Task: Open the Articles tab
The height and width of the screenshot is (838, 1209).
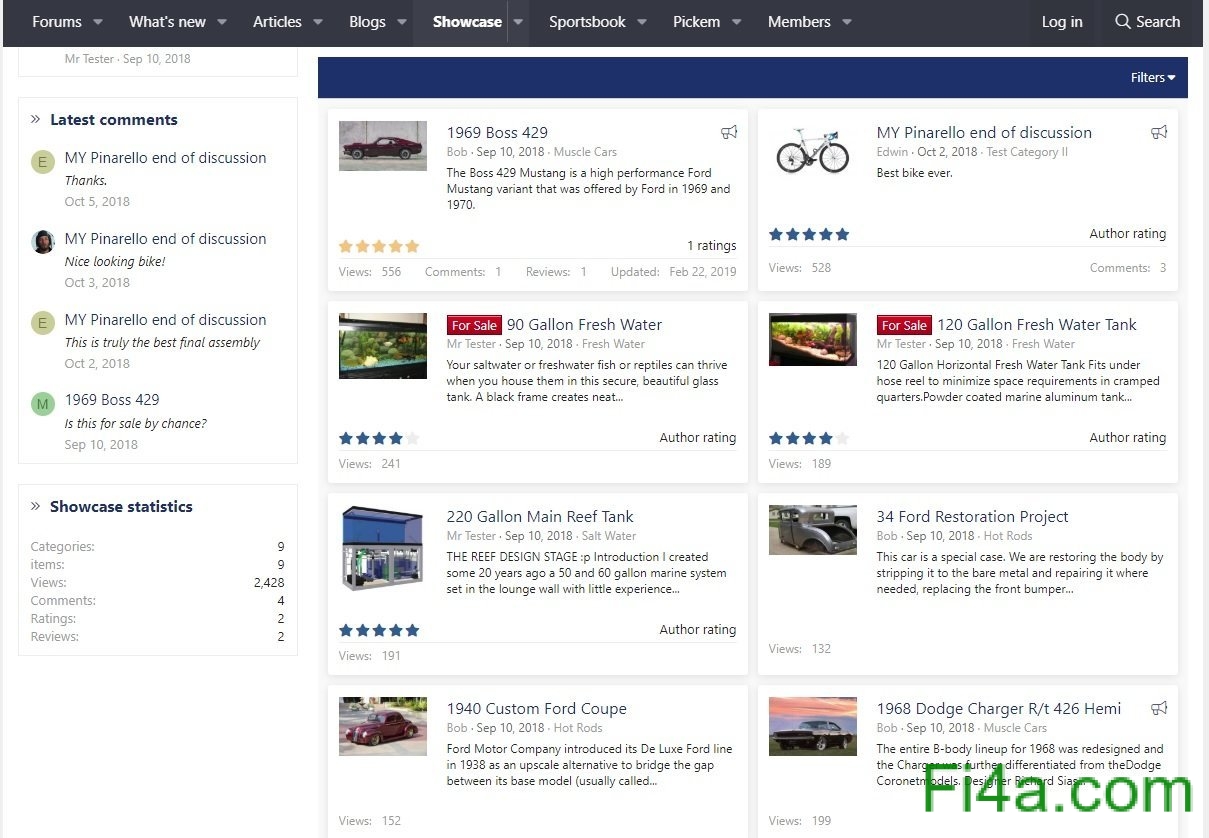Action: pos(277,22)
